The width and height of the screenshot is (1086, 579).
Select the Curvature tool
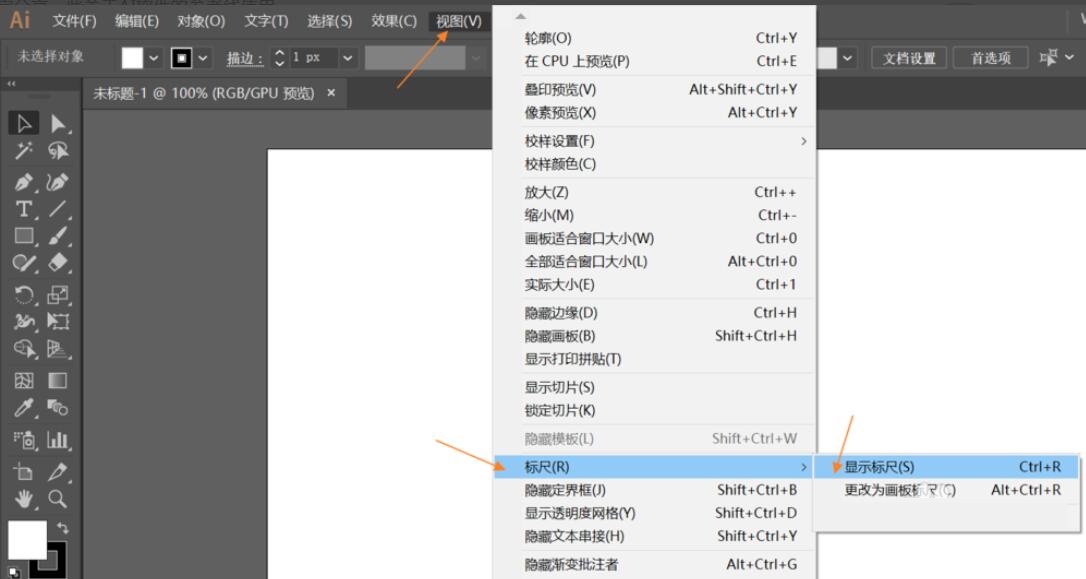57,182
